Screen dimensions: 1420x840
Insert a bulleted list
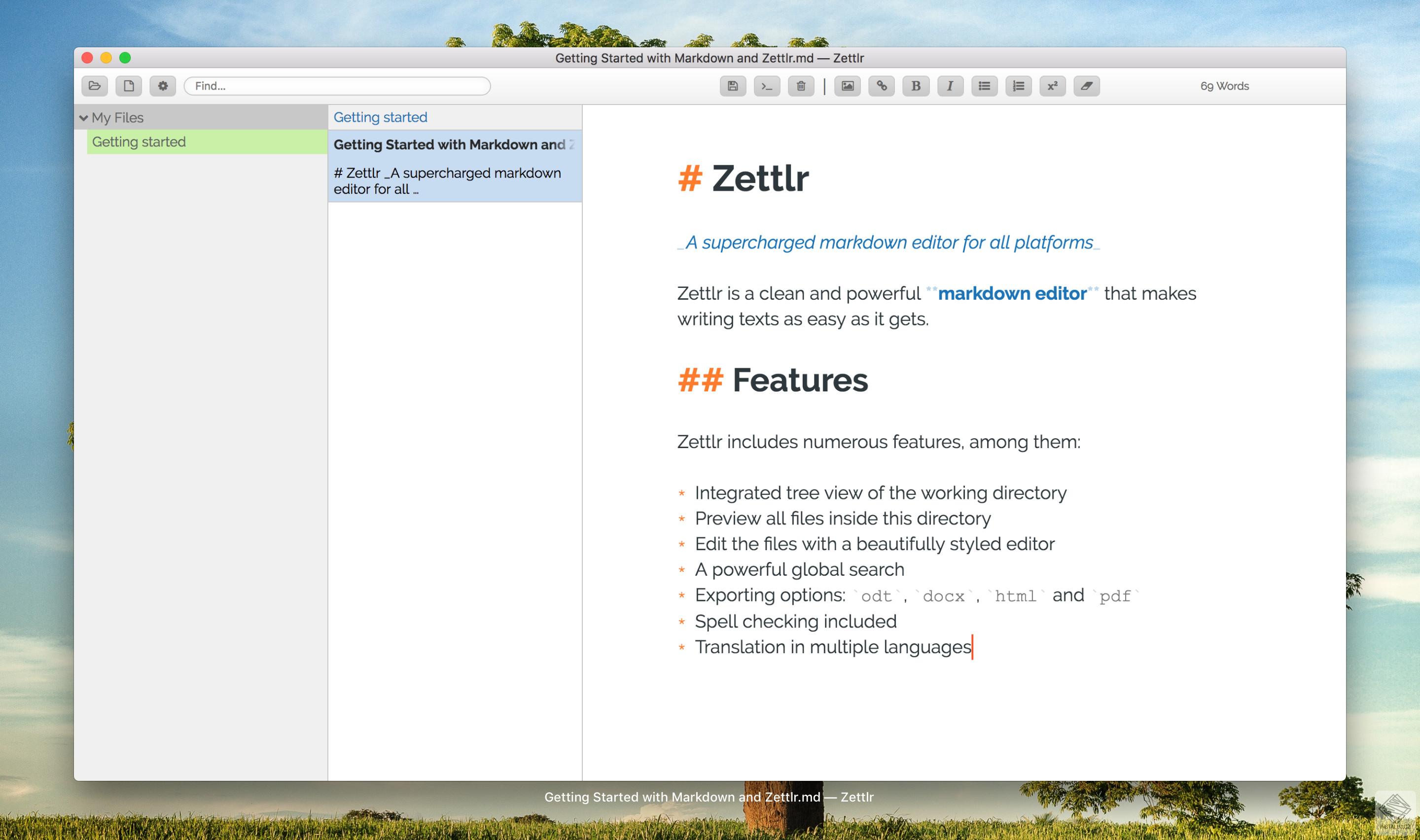(984, 86)
